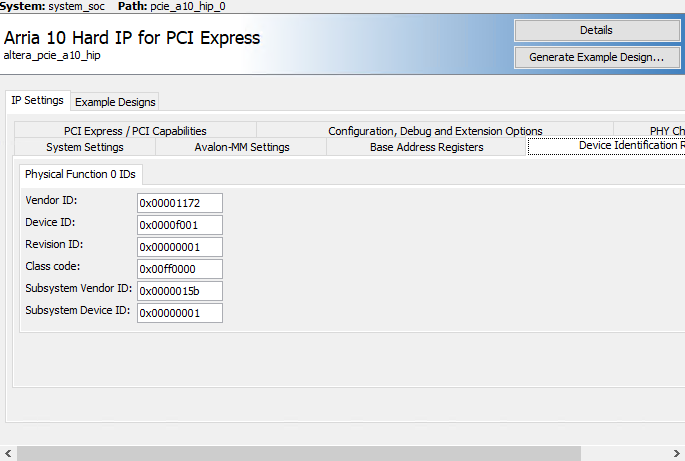Switch to the IP Settings tab
This screenshot has height=461, width=685.
tap(37, 101)
